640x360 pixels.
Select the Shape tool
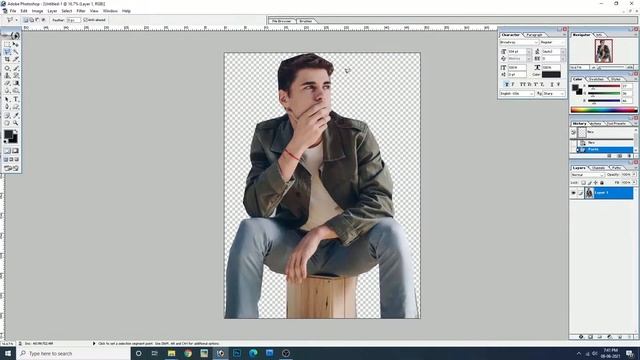point(16,107)
